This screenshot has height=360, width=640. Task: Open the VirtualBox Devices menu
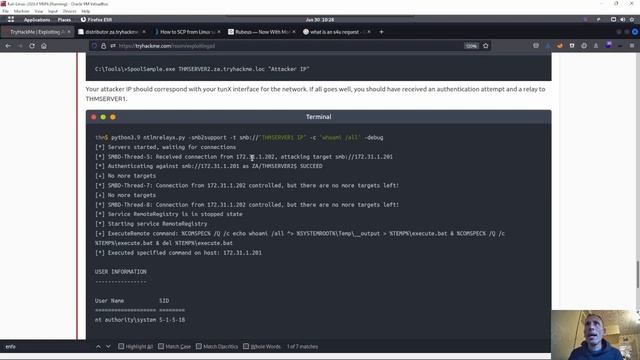point(69,11)
